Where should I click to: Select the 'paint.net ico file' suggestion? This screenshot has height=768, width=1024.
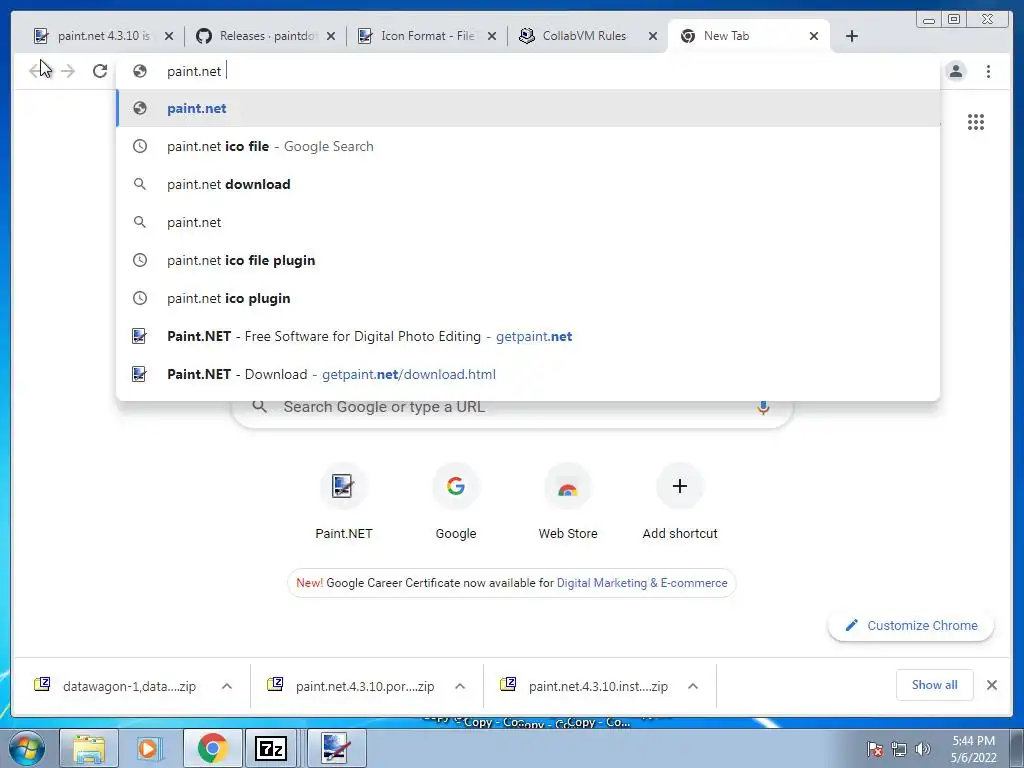pos(528,146)
